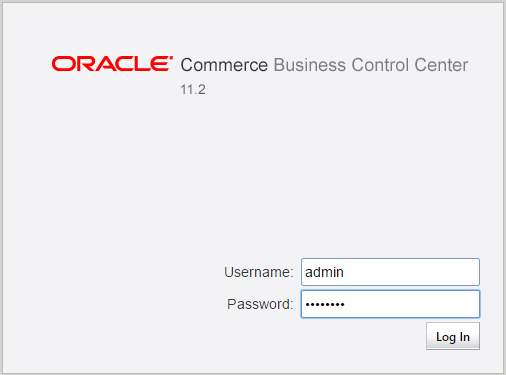This screenshot has height=375, width=506.
Task: Place cursor in the admin username text
Action: point(324,272)
